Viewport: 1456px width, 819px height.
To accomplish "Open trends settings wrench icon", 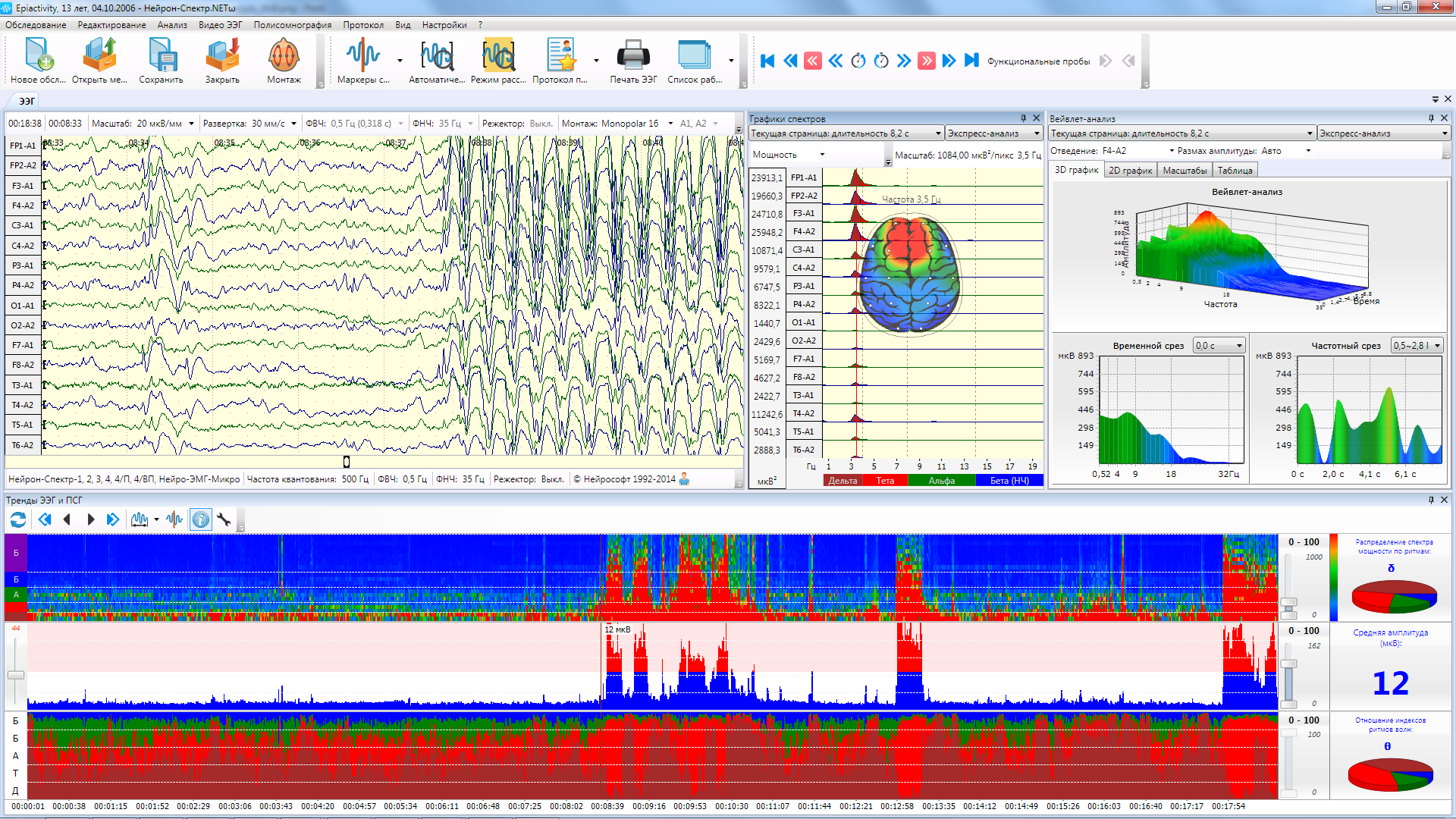I will 224,519.
